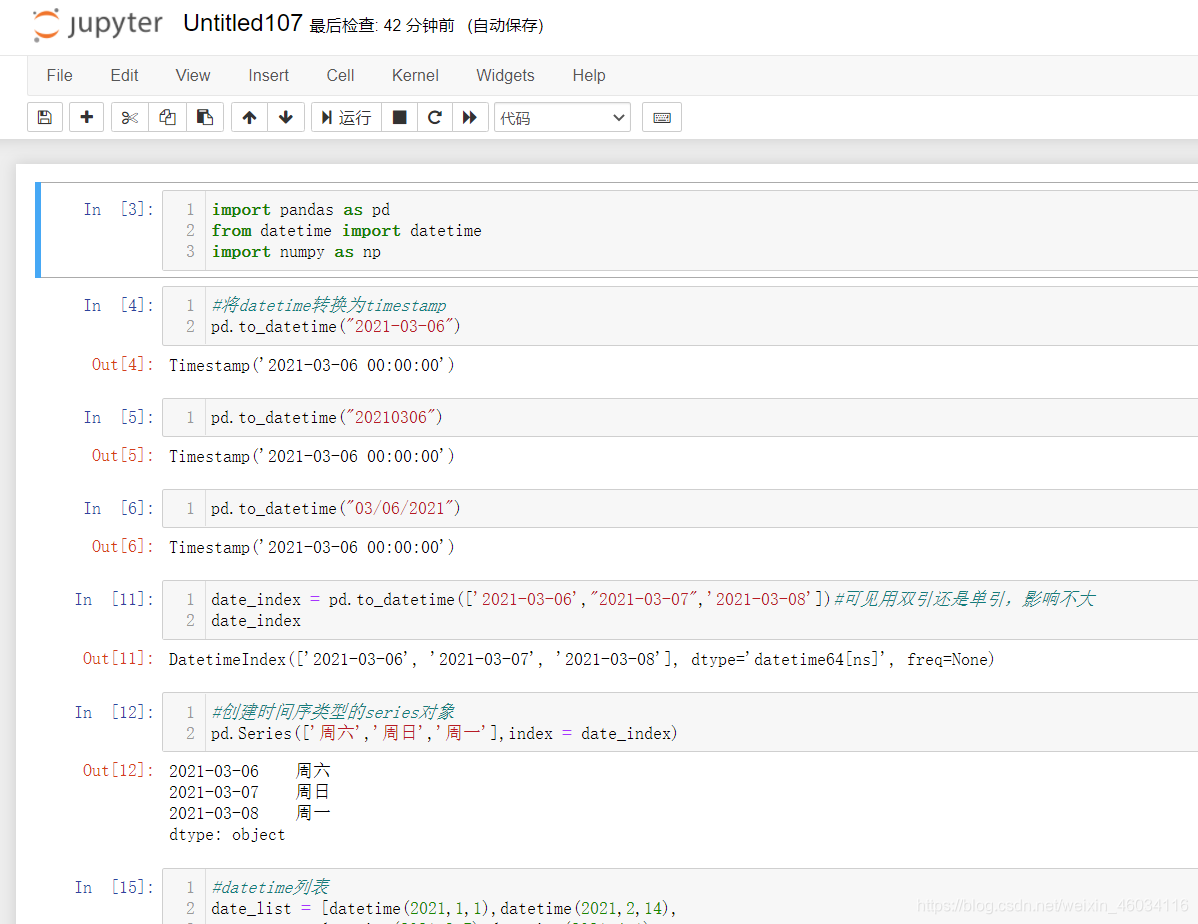Click Out[6] Timestamp output text
The width and height of the screenshot is (1198, 924).
click(312, 547)
